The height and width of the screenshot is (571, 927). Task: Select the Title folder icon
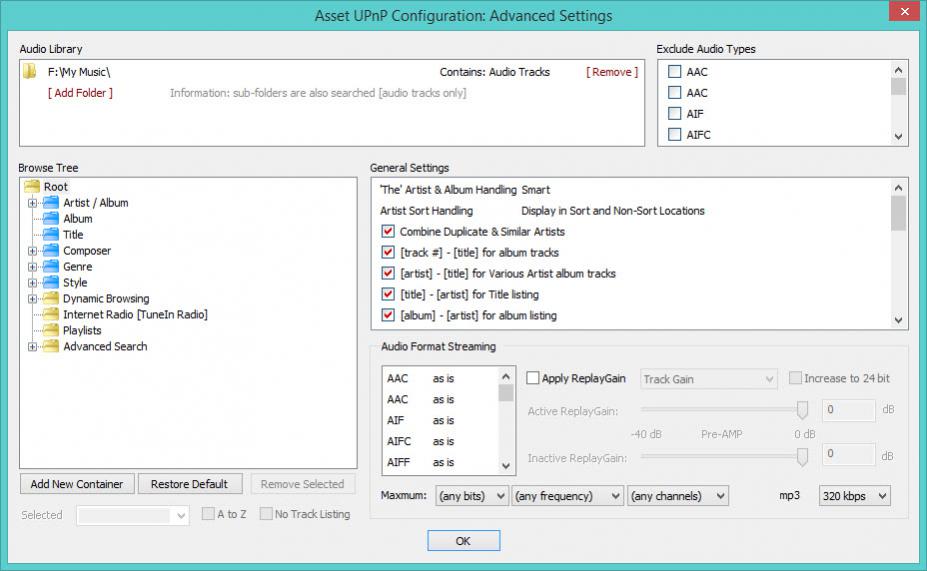point(50,235)
